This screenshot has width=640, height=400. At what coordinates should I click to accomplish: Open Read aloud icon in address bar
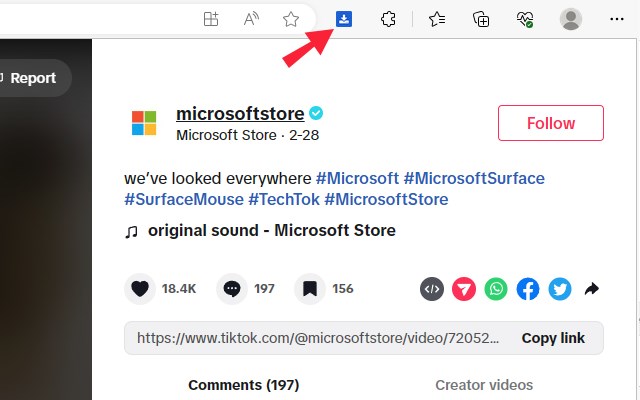pyautogui.click(x=251, y=19)
